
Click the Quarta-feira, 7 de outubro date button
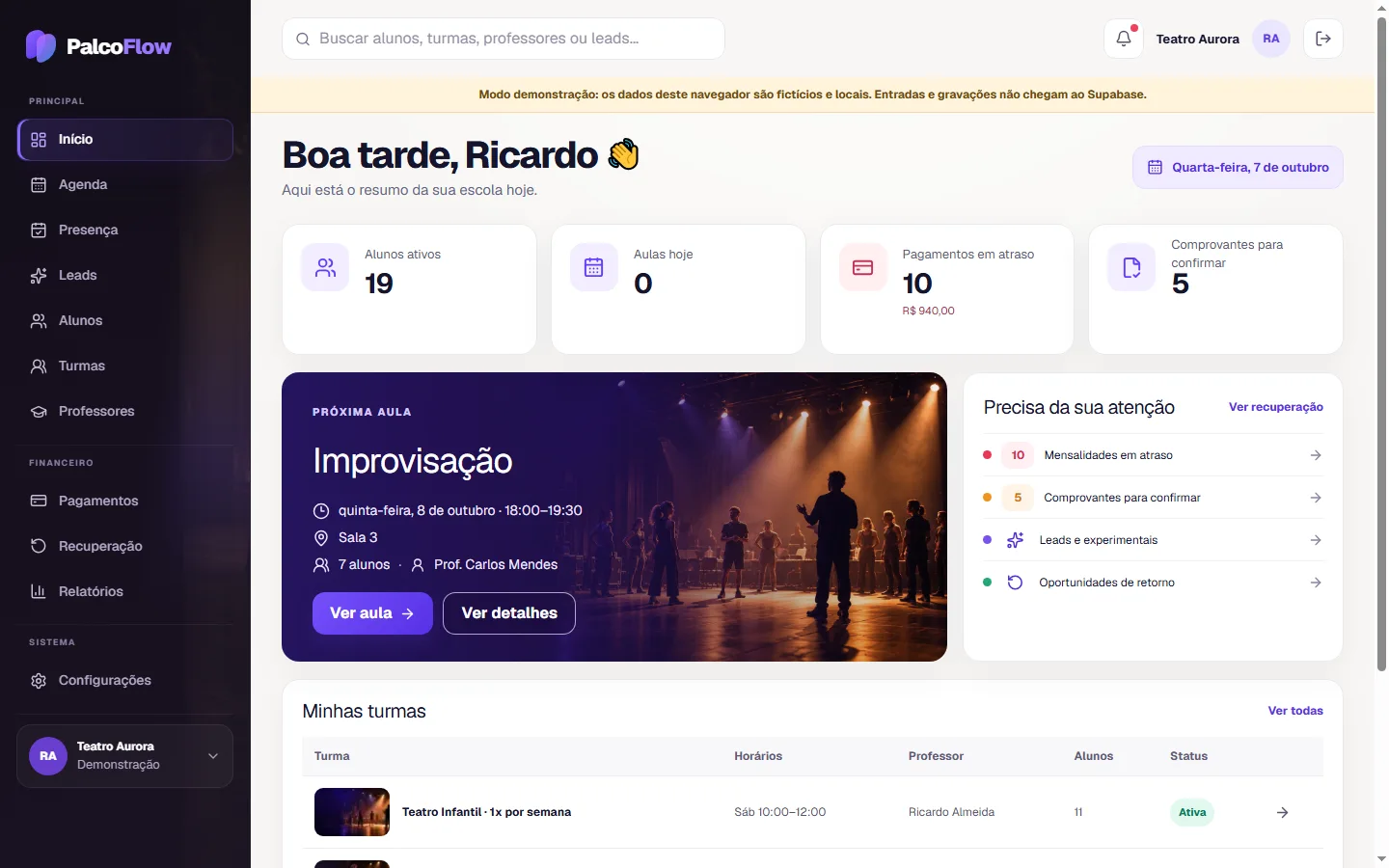click(x=1238, y=168)
